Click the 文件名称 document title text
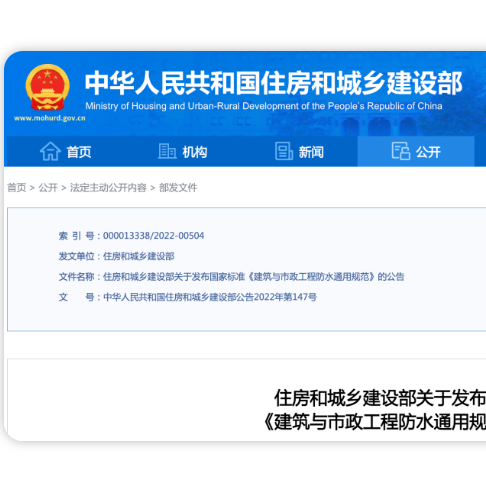Viewport: 486px width, 486px height. pyautogui.click(x=254, y=277)
